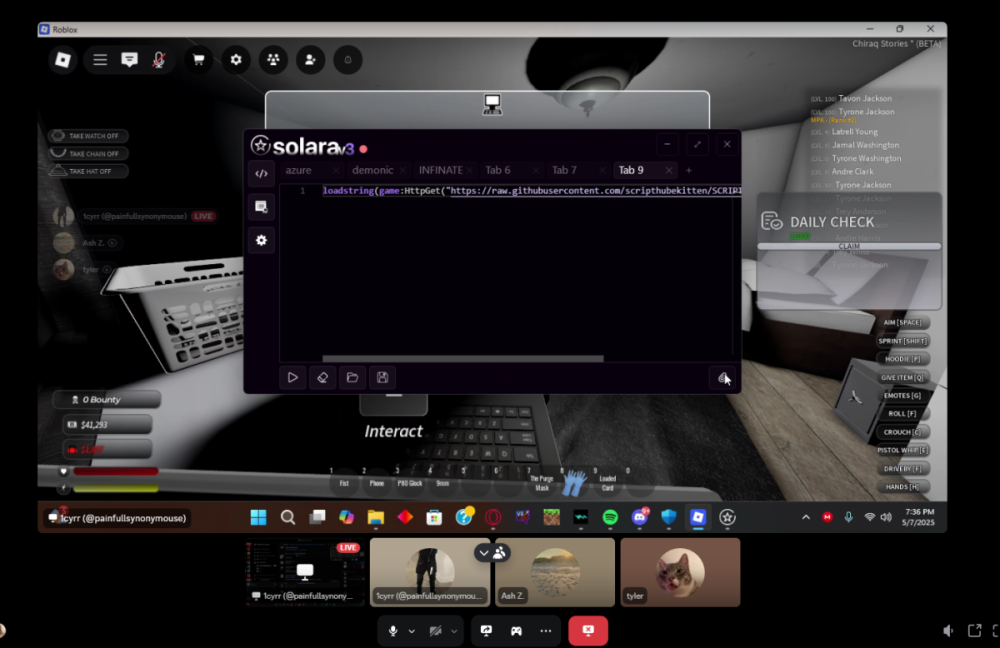Save the script with the floppy icon
Viewport: 1000px width, 648px height.
click(x=382, y=378)
